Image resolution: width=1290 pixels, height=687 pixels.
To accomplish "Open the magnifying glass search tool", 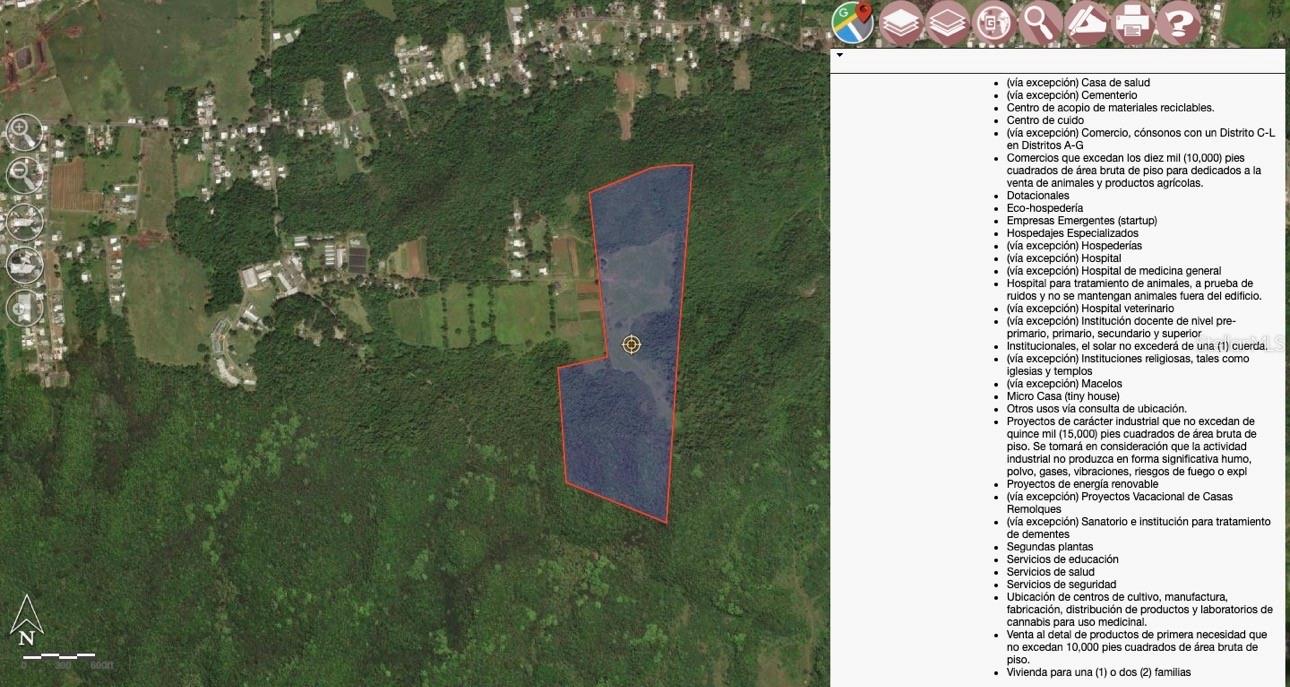I will tap(1040, 23).
